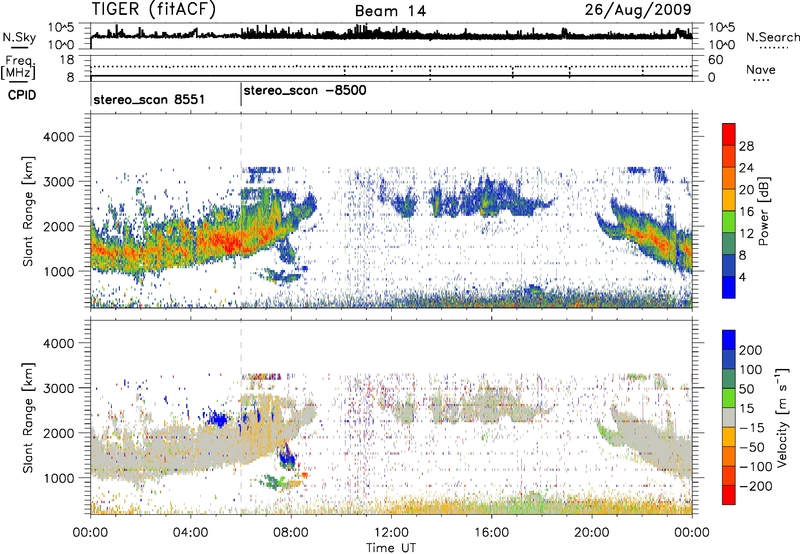The height and width of the screenshot is (554, 800).
Task: Click the '28' tick on power colorbar
Action: 746,146
